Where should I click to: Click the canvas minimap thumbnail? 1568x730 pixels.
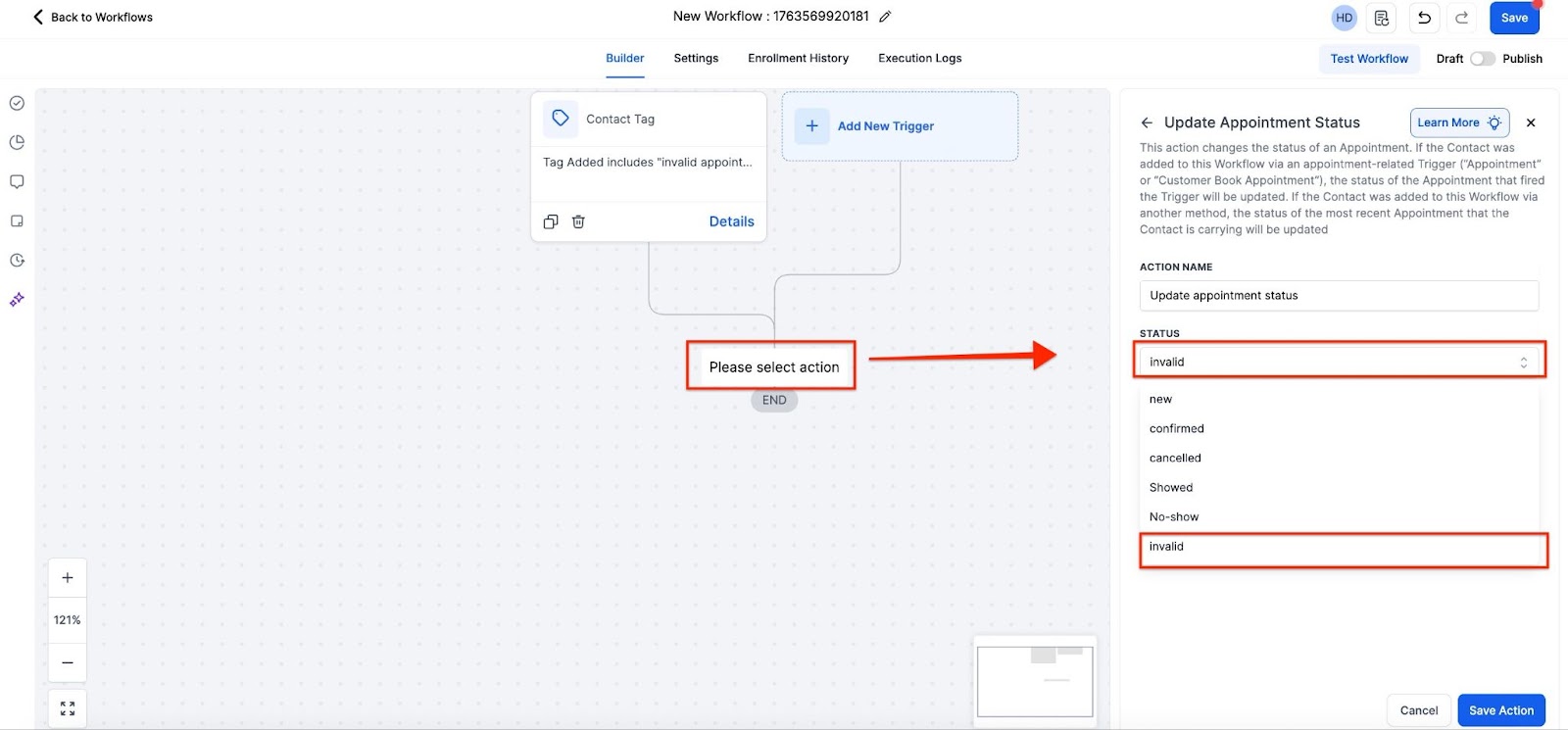click(x=1035, y=681)
